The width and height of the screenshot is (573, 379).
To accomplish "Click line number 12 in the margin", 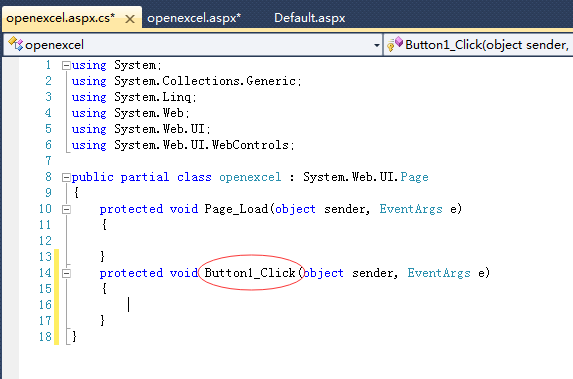I will pos(45,241).
